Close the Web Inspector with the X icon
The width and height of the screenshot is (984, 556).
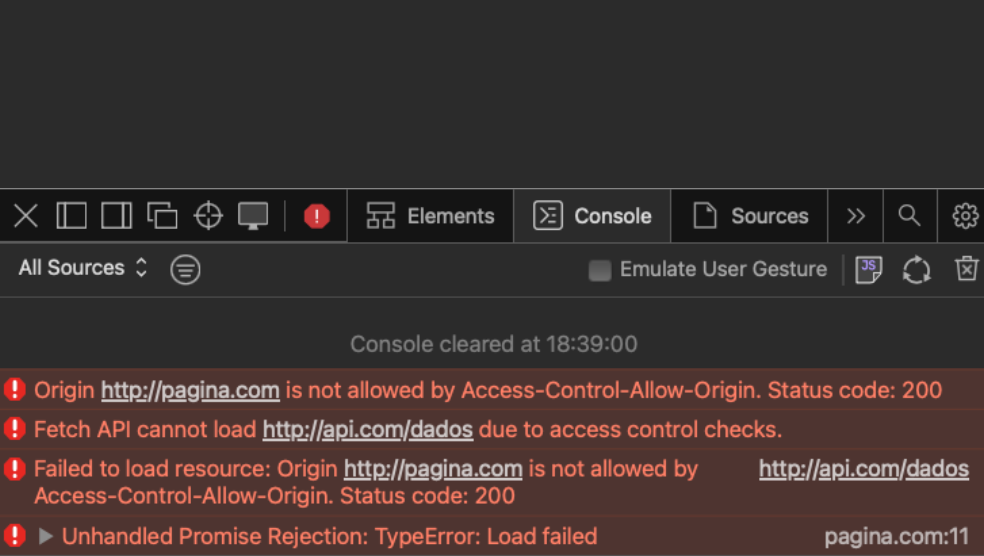(x=26, y=216)
